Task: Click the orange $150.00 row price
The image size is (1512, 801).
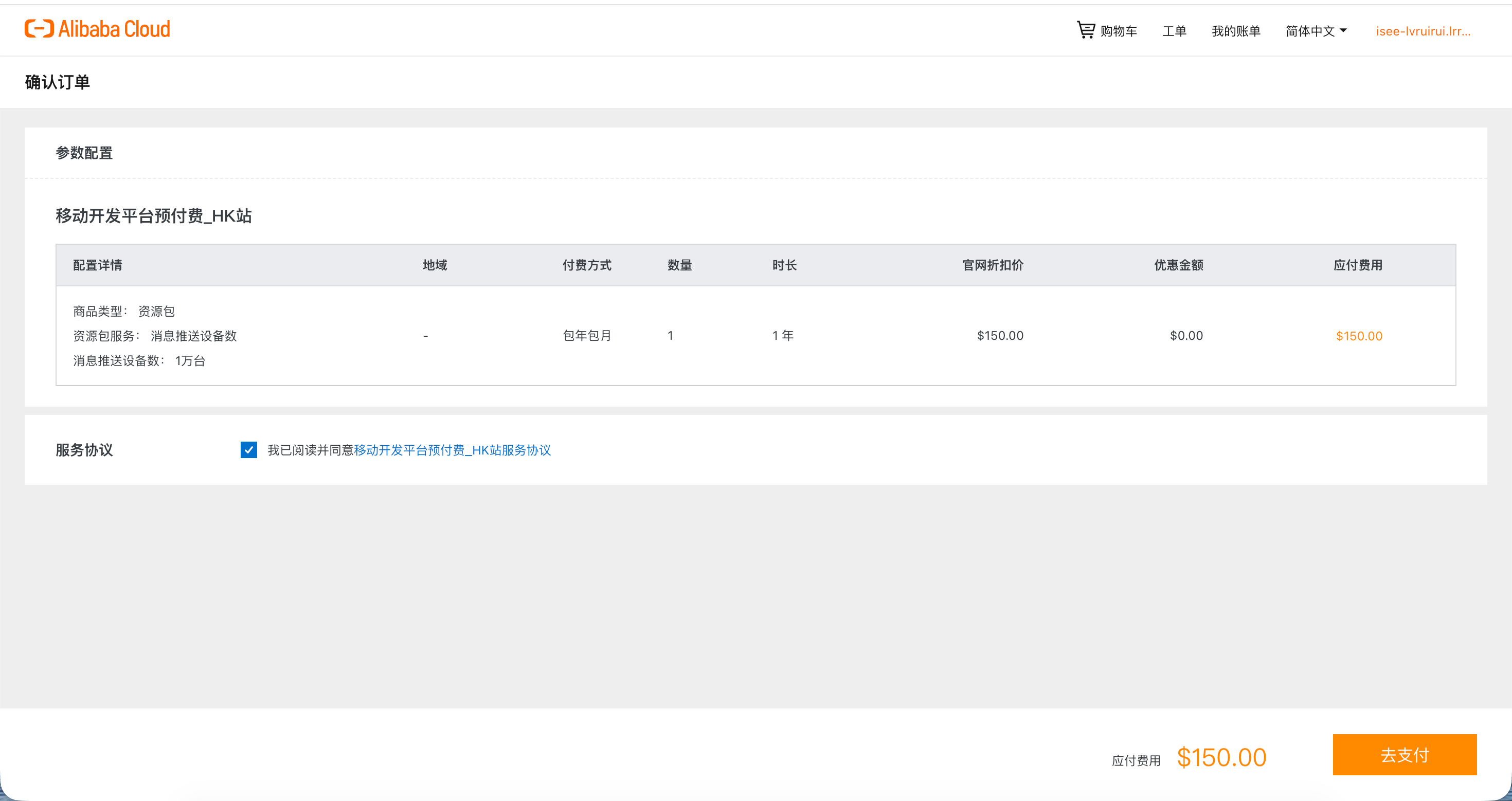Action: pyautogui.click(x=1358, y=336)
